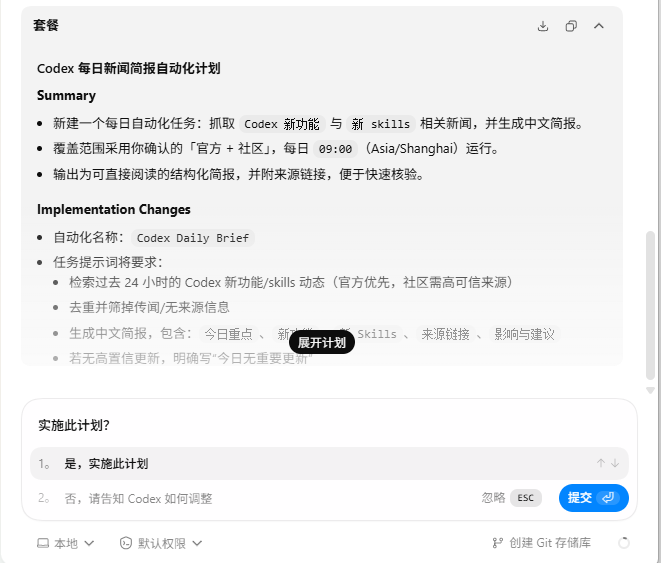Click the 展开计划 button
661x563 pixels.
tap(322, 343)
